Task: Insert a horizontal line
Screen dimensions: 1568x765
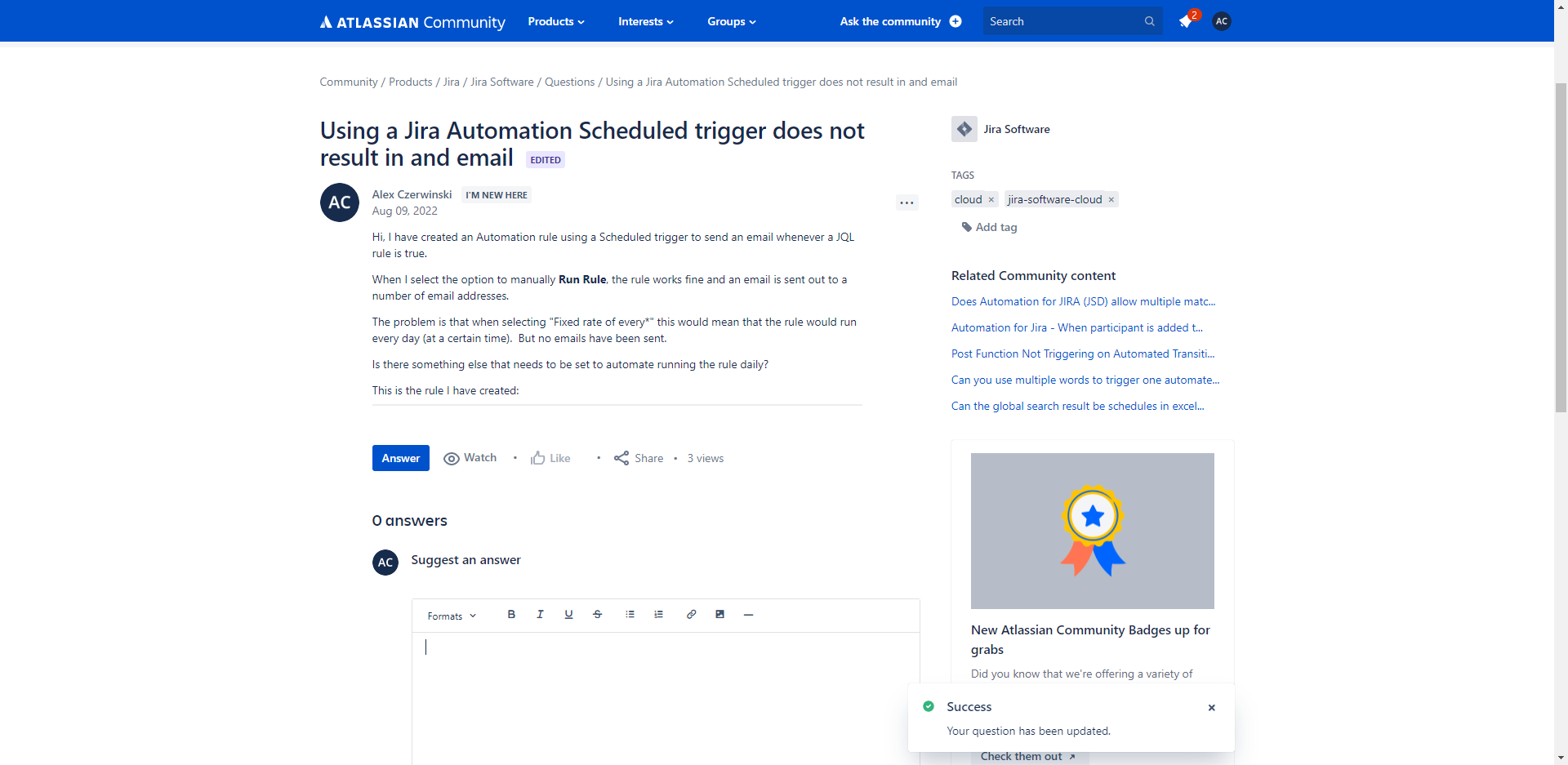Action: pos(748,615)
